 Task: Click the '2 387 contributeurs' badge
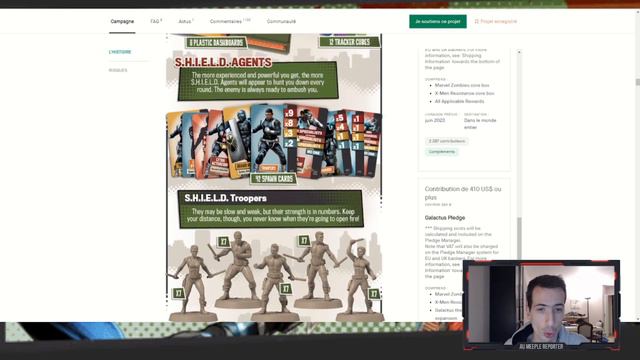(447, 141)
